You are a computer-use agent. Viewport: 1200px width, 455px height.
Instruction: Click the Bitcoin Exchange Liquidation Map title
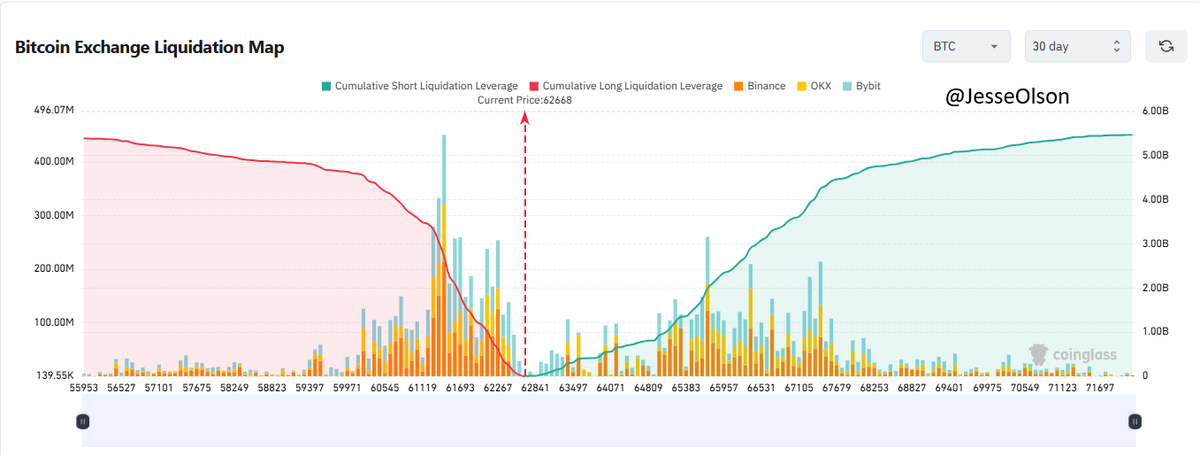click(150, 48)
